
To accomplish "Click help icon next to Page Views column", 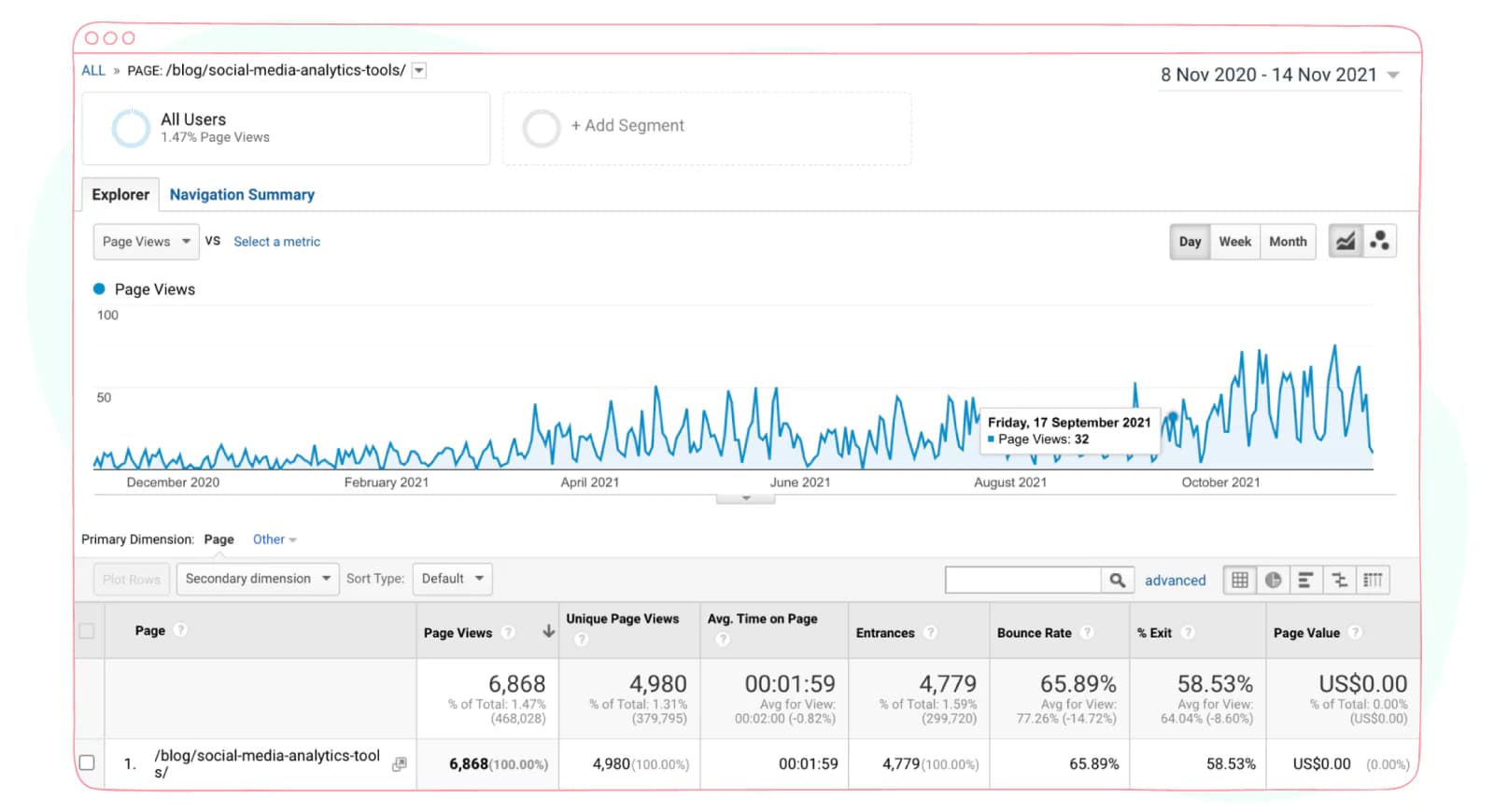I will [508, 633].
